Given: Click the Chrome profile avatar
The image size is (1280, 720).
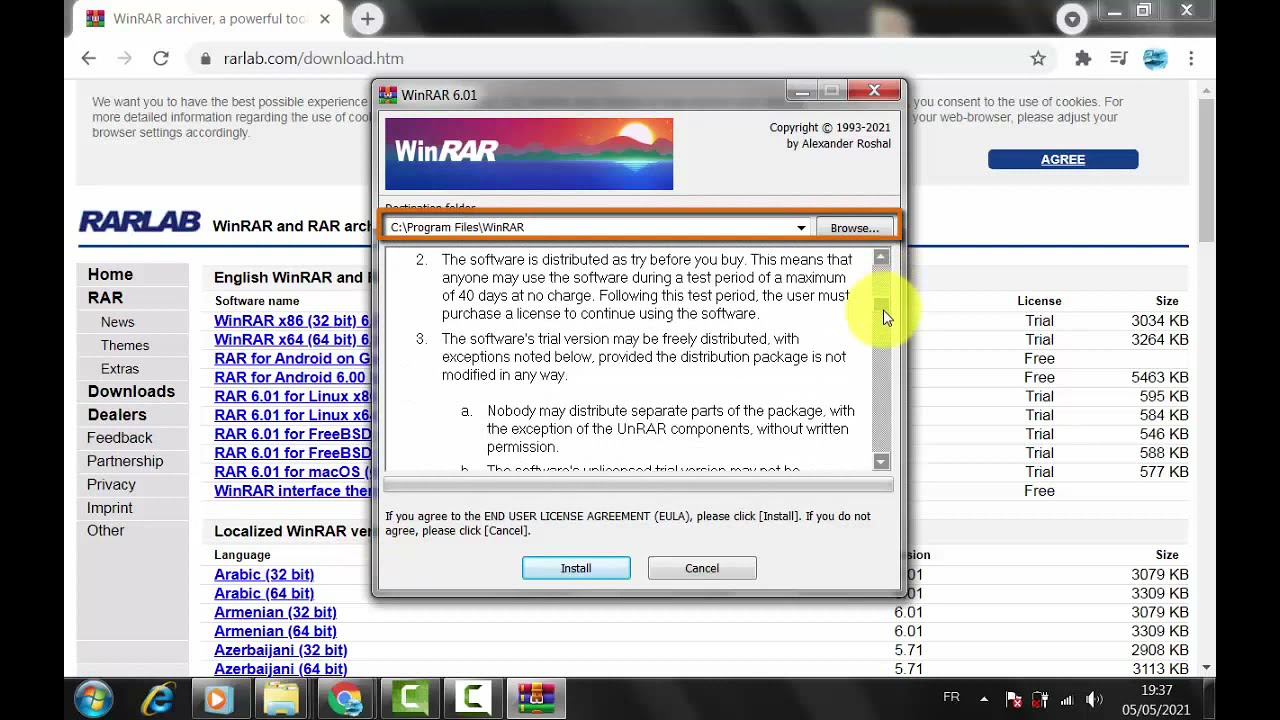Looking at the screenshot, I should (x=1155, y=59).
